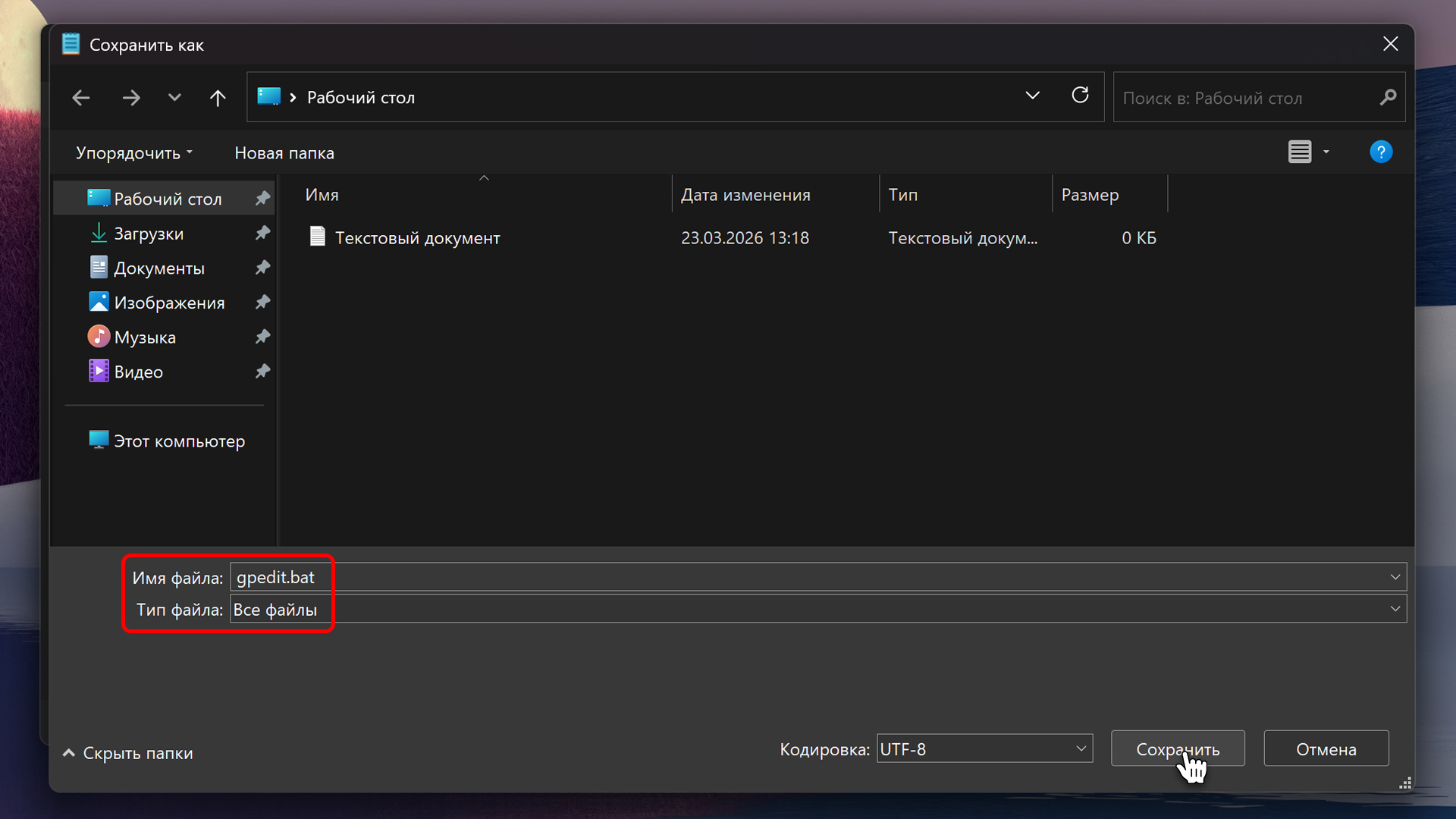The image size is (1456, 819).
Task: Select the Текстовый документ file
Action: [417, 238]
